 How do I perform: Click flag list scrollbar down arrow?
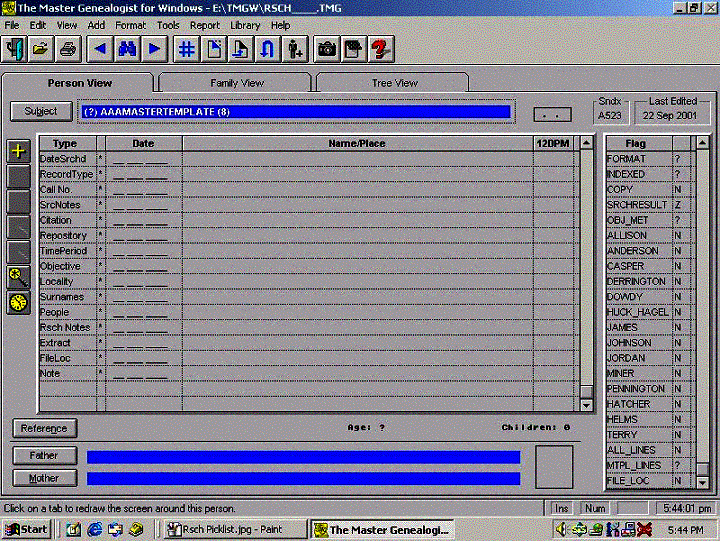click(703, 483)
